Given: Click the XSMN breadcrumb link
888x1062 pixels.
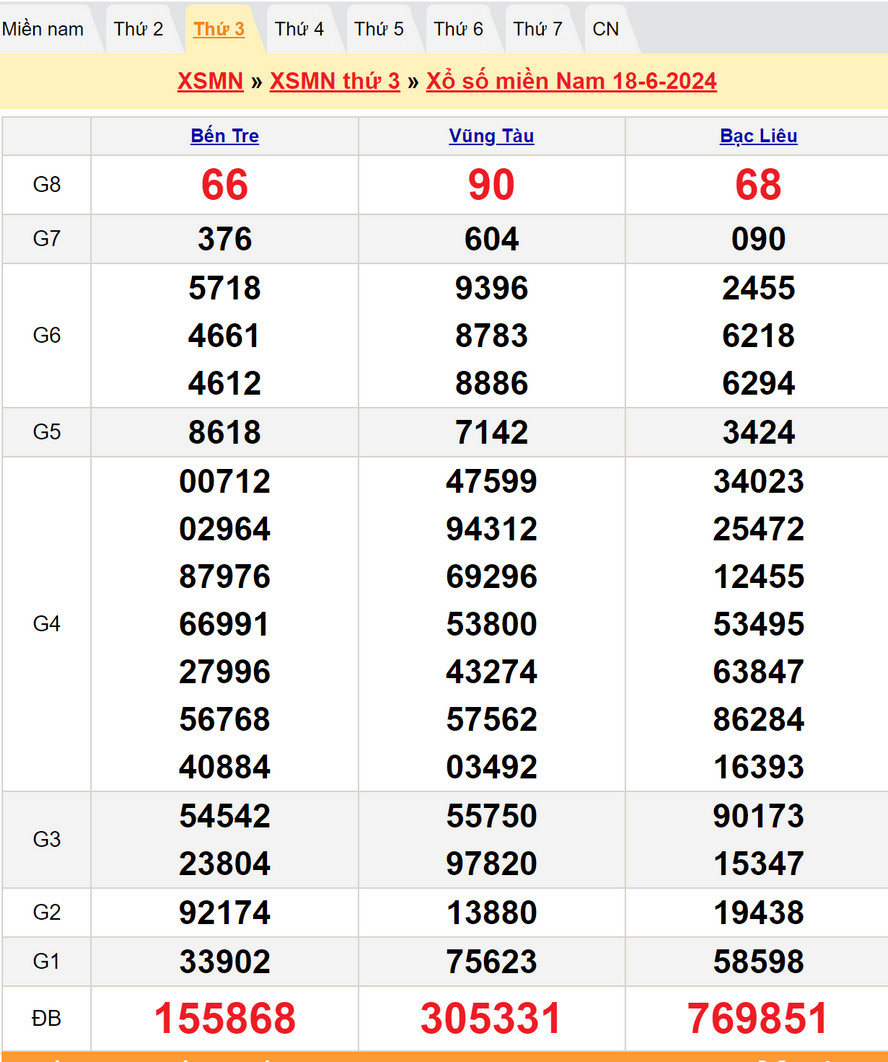Looking at the screenshot, I should click(x=210, y=81).
